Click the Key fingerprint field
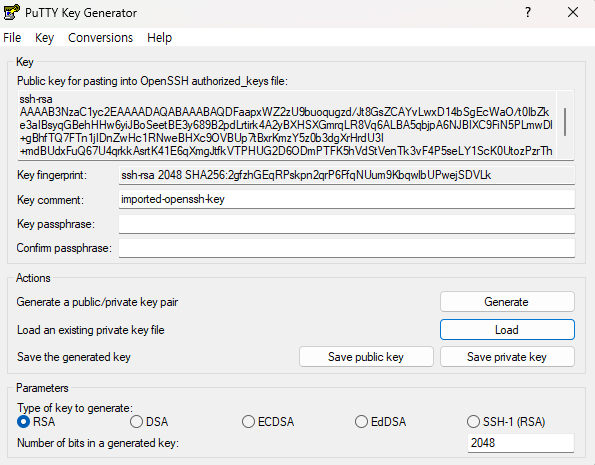595x465 pixels. [347, 175]
